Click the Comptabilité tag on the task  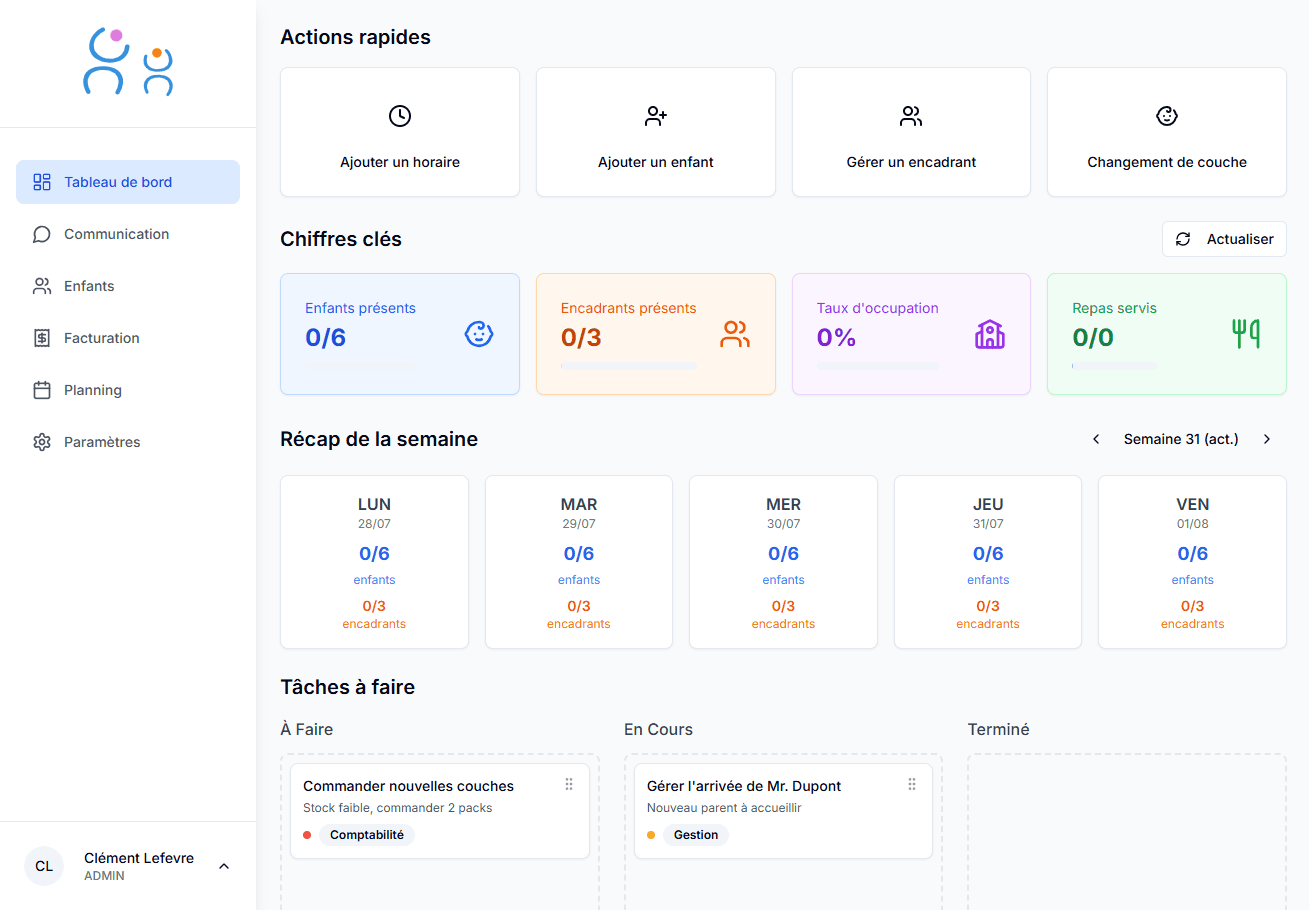(369, 834)
